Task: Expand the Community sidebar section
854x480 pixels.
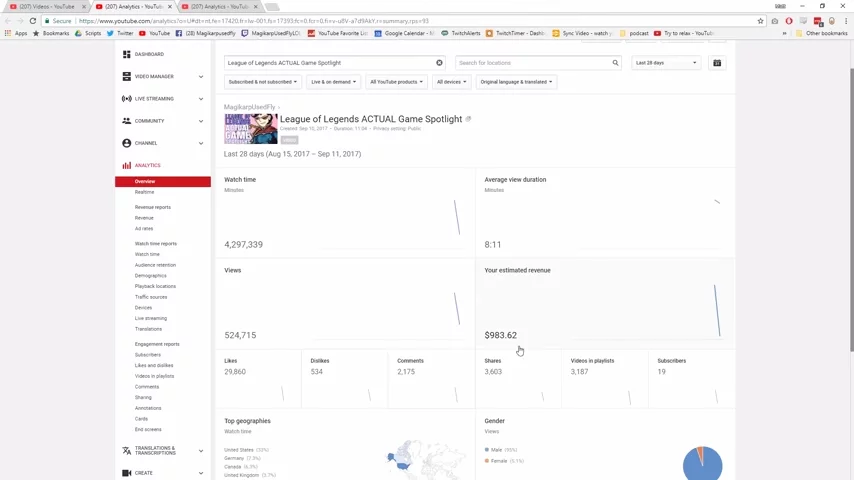Action: coord(200,121)
